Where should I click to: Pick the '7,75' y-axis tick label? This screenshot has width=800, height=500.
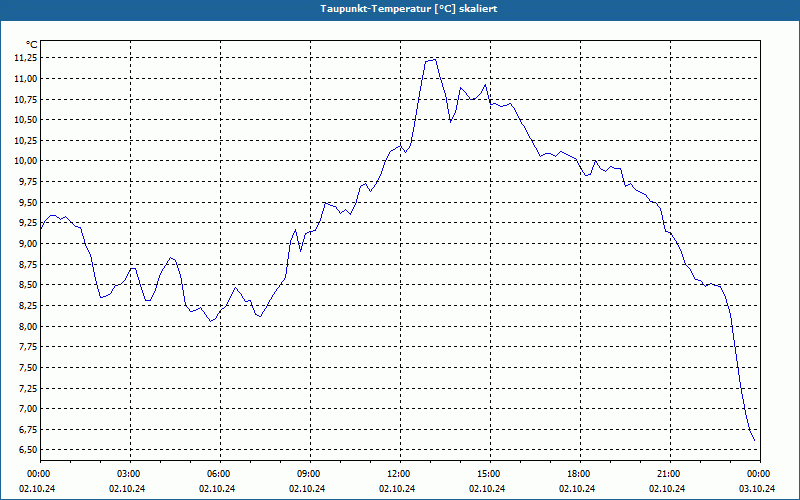click(27, 347)
